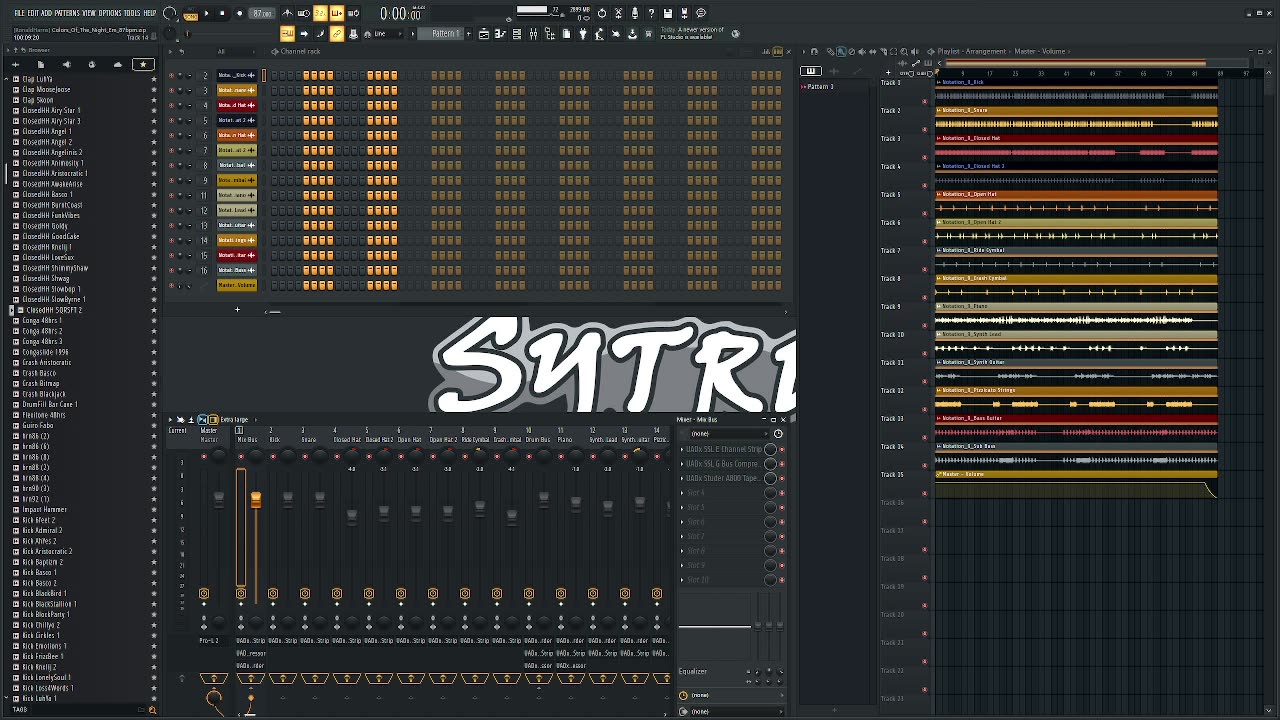Click Pattern 3 in the Playlist picker
The image size is (1280, 720).
click(820, 87)
